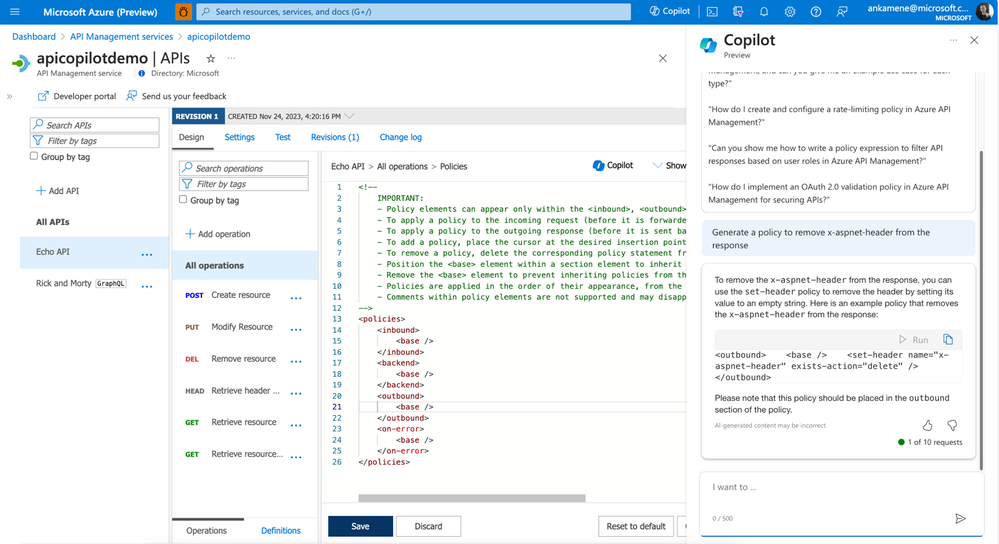Show notifications bell

tap(764, 11)
